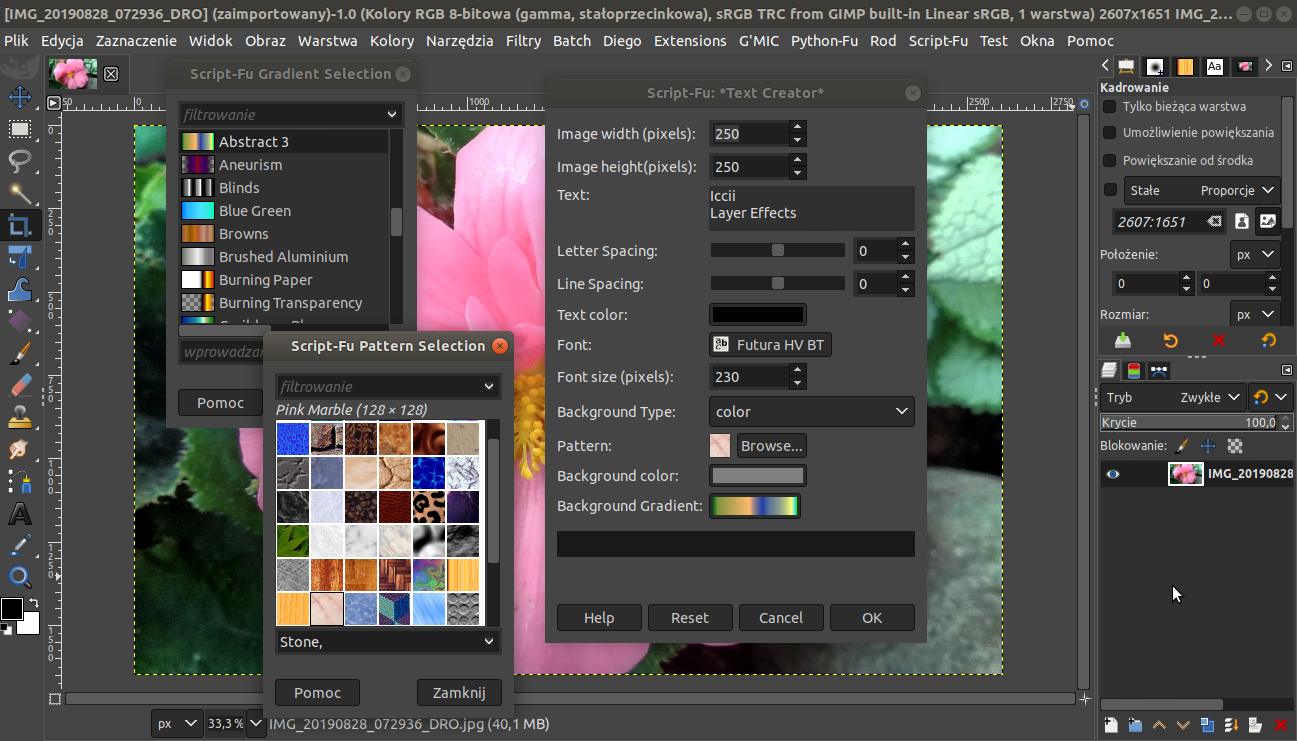Enable 'Tylko bieżąca warstwa' checkbox
The width and height of the screenshot is (1297, 741).
tap(1109, 107)
